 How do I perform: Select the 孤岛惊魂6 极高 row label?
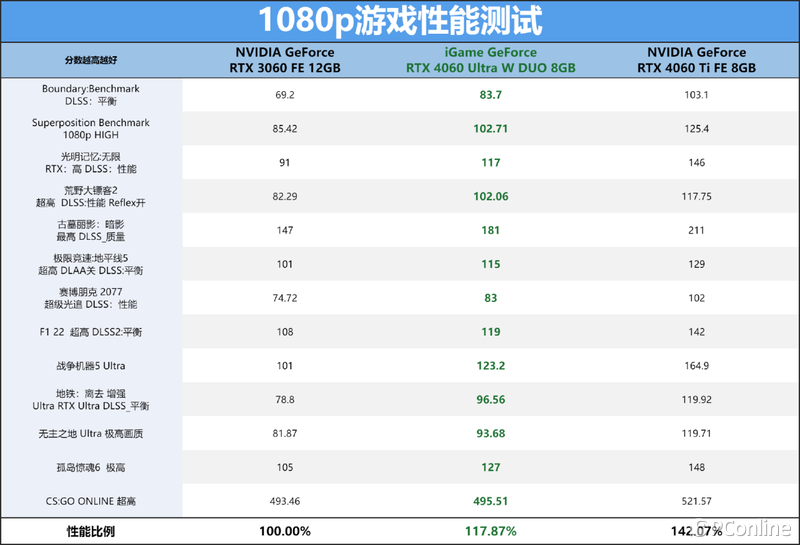[91, 467]
